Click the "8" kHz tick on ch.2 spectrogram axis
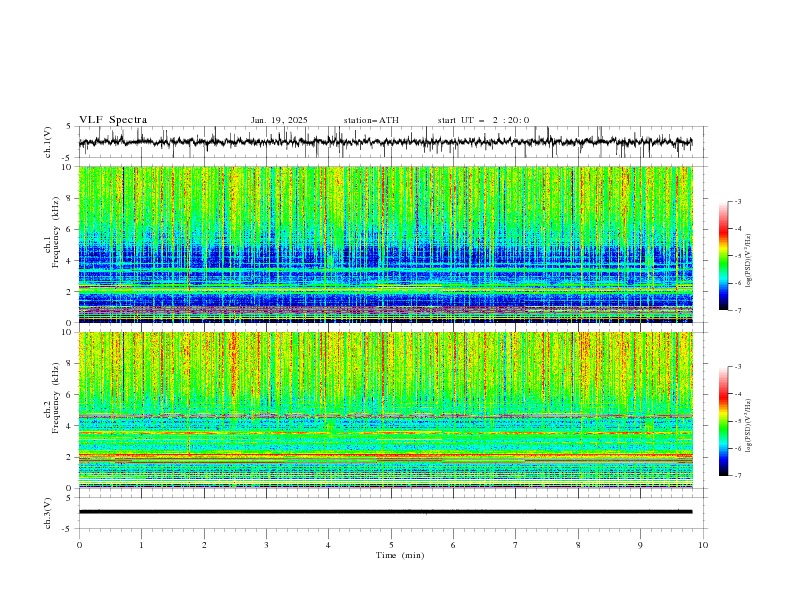The image size is (792, 612). point(69,364)
